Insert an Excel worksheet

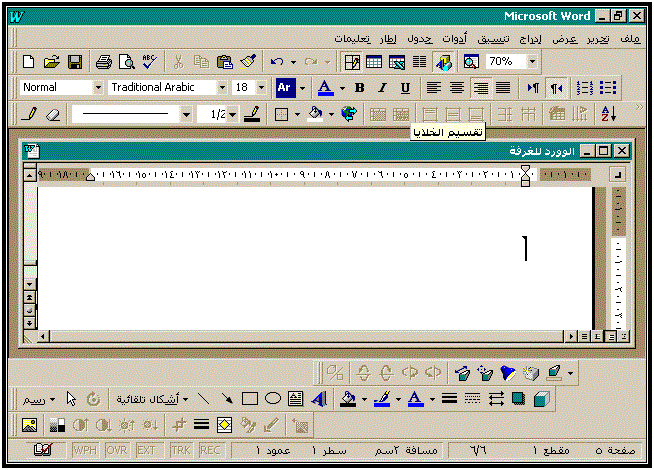click(397, 62)
